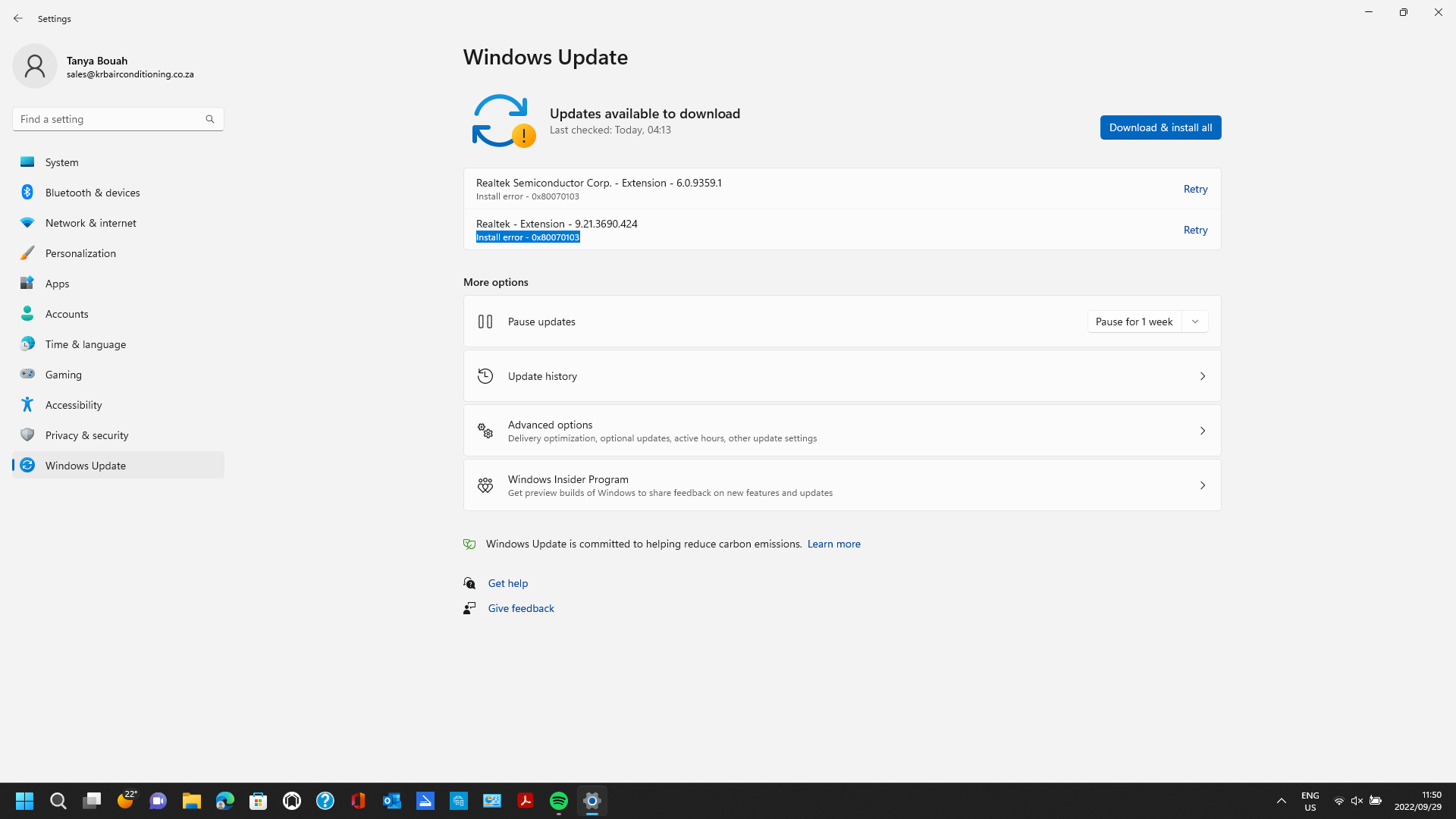Open Bluetooth & devices settings
1456x819 pixels.
click(118, 193)
